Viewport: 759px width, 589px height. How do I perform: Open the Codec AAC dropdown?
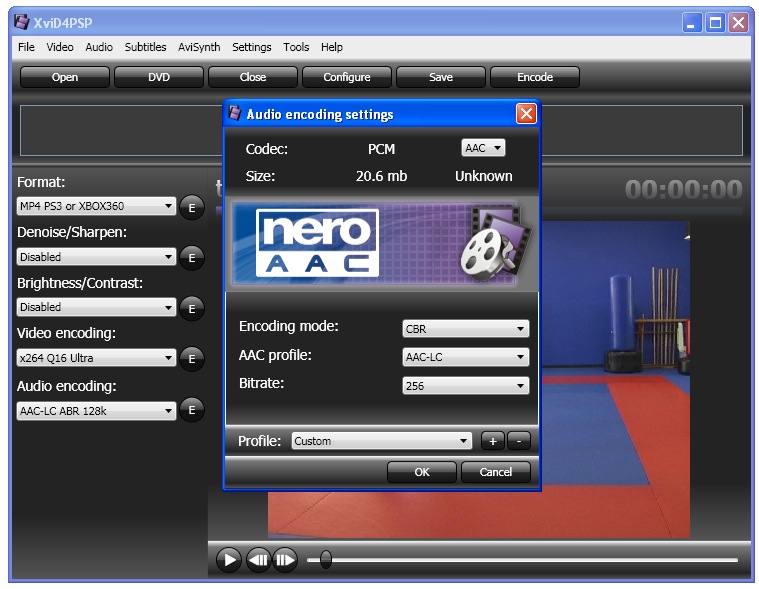(x=483, y=148)
